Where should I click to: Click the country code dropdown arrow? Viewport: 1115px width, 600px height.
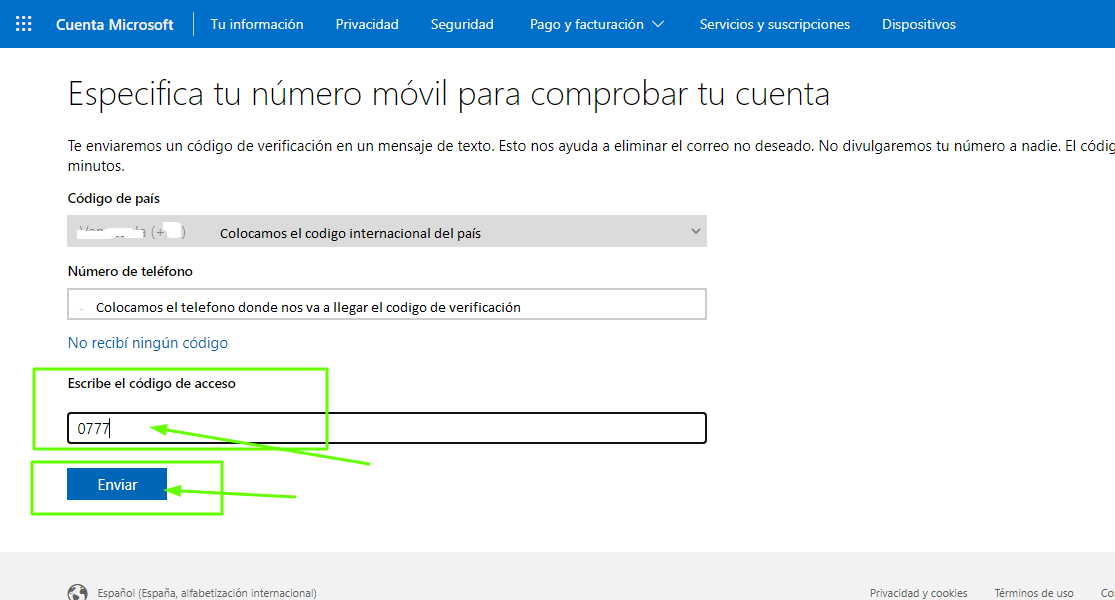[696, 232]
